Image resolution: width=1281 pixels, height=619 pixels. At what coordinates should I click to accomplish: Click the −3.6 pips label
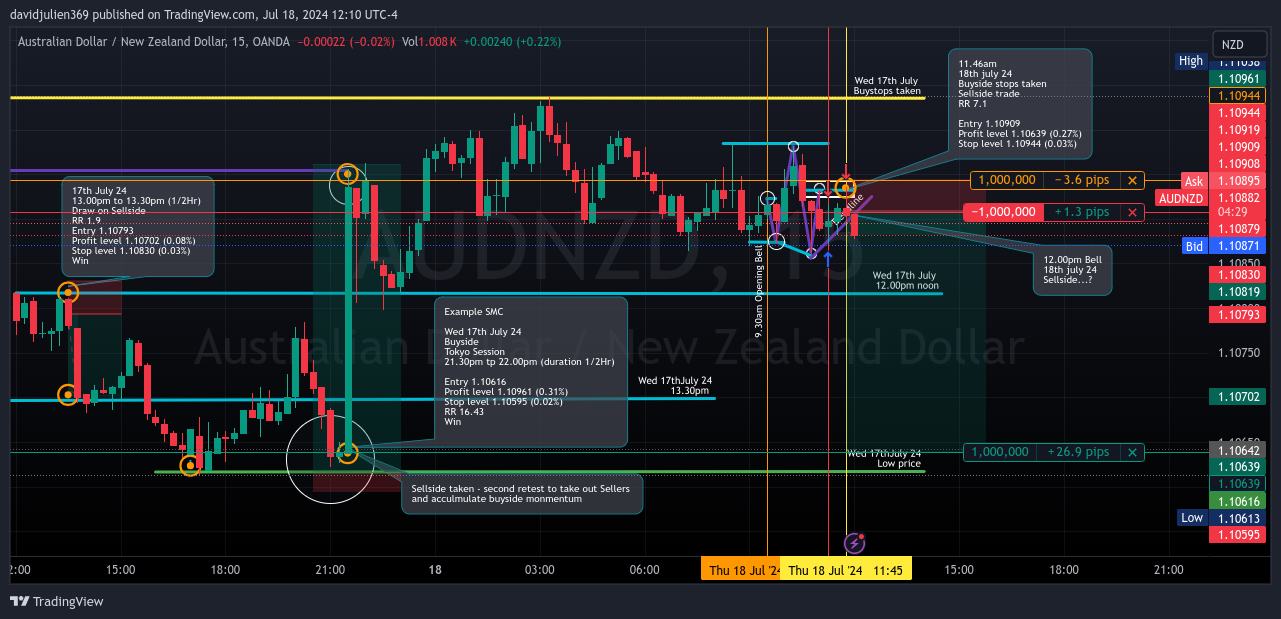click(1082, 180)
